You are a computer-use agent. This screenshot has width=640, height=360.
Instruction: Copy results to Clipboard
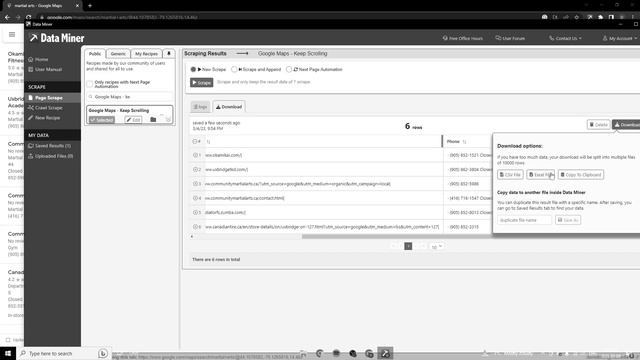581,175
